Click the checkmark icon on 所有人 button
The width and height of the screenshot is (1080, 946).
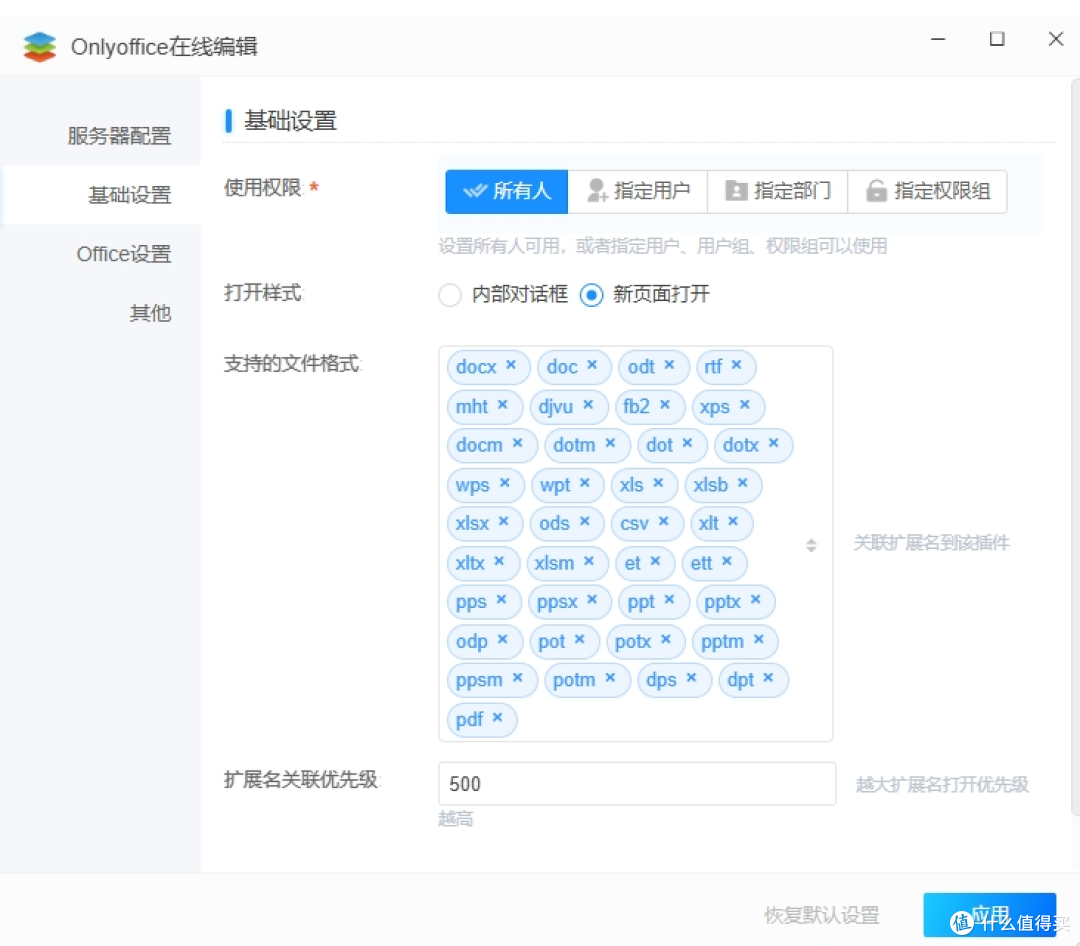(x=476, y=191)
